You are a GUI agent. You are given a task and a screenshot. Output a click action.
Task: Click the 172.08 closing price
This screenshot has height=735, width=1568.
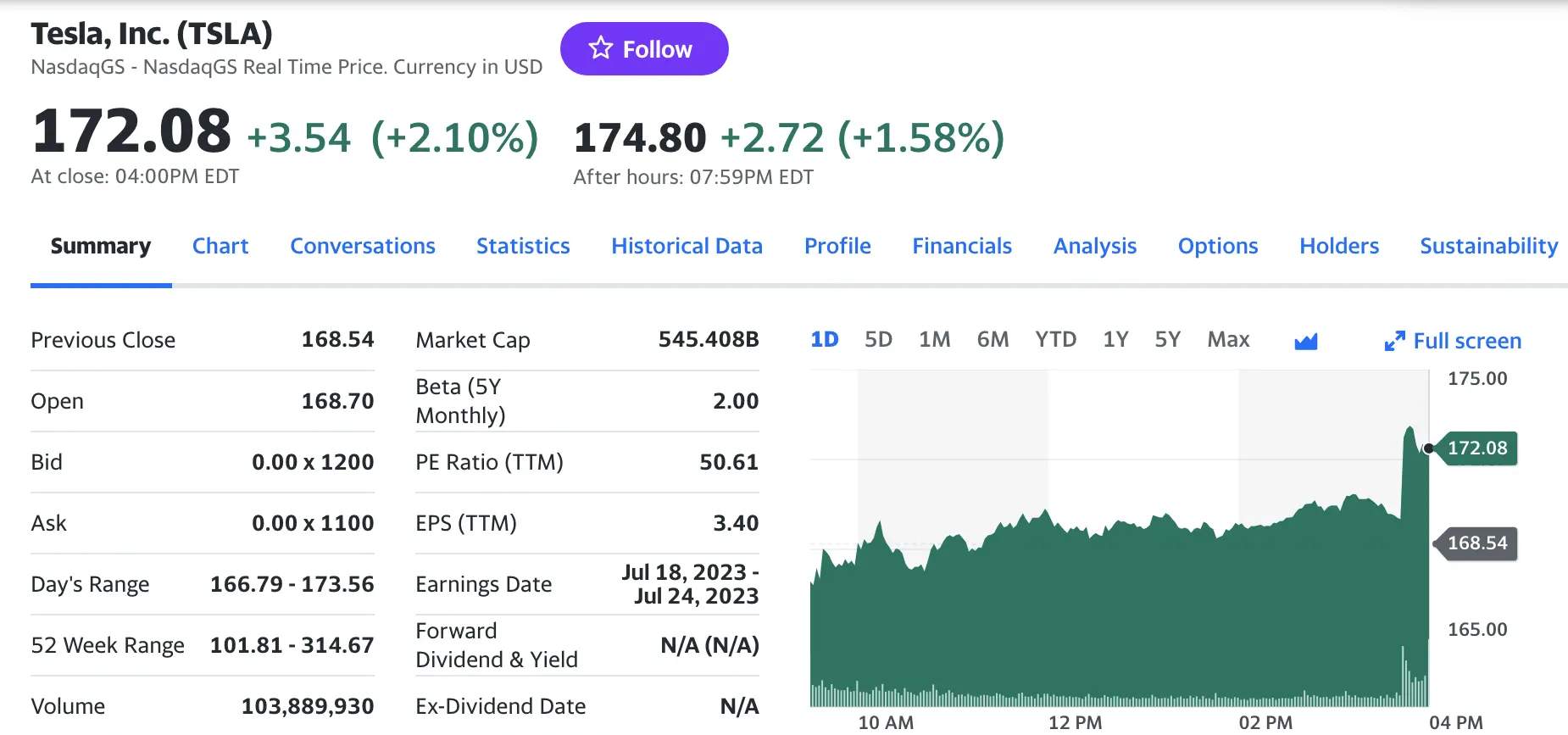coord(131,131)
